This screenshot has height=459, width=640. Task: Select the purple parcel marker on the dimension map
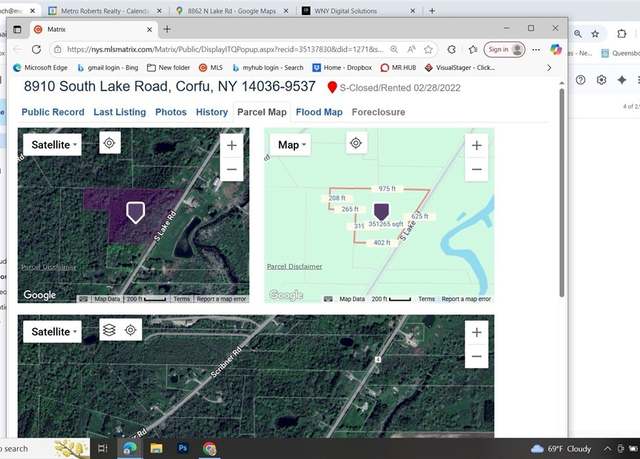(x=381, y=212)
